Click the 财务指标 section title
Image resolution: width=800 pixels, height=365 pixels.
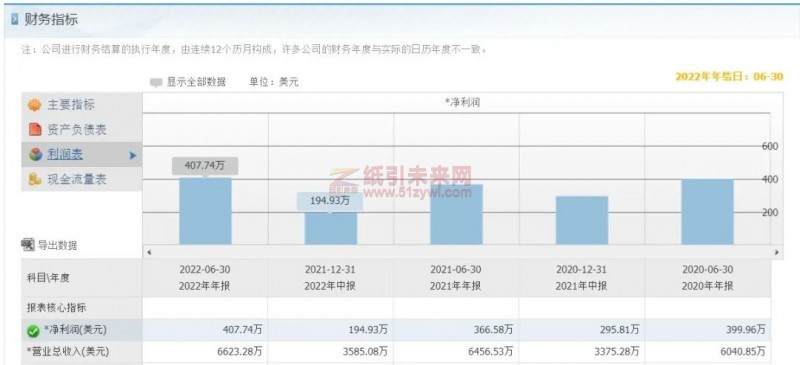click(51, 20)
